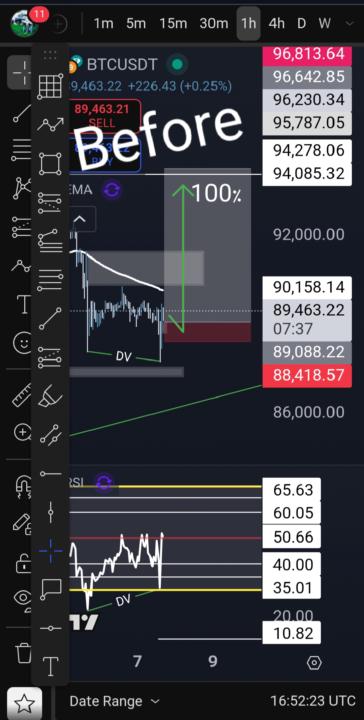Select the text tool in the floating favorites toolbar
This screenshot has height=720, width=364.
[50, 666]
